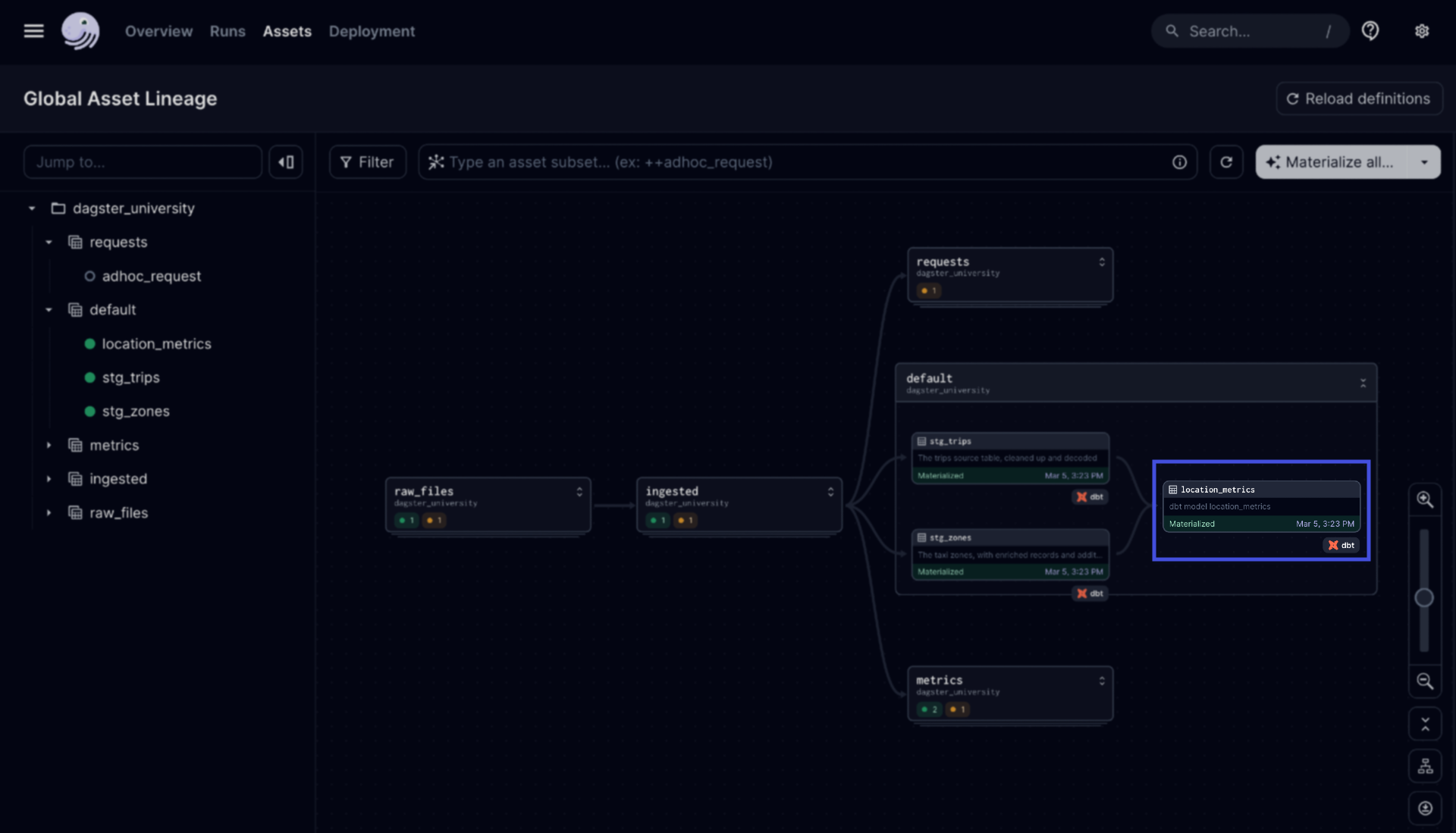
Task: Zoom out of the lineage graph
Action: (x=1425, y=681)
